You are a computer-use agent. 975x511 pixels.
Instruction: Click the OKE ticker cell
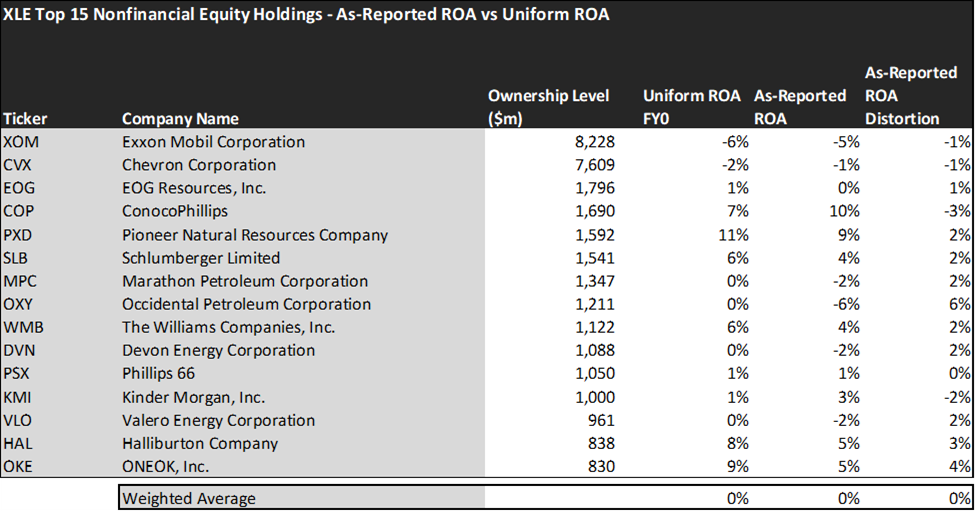[x=19, y=467]
